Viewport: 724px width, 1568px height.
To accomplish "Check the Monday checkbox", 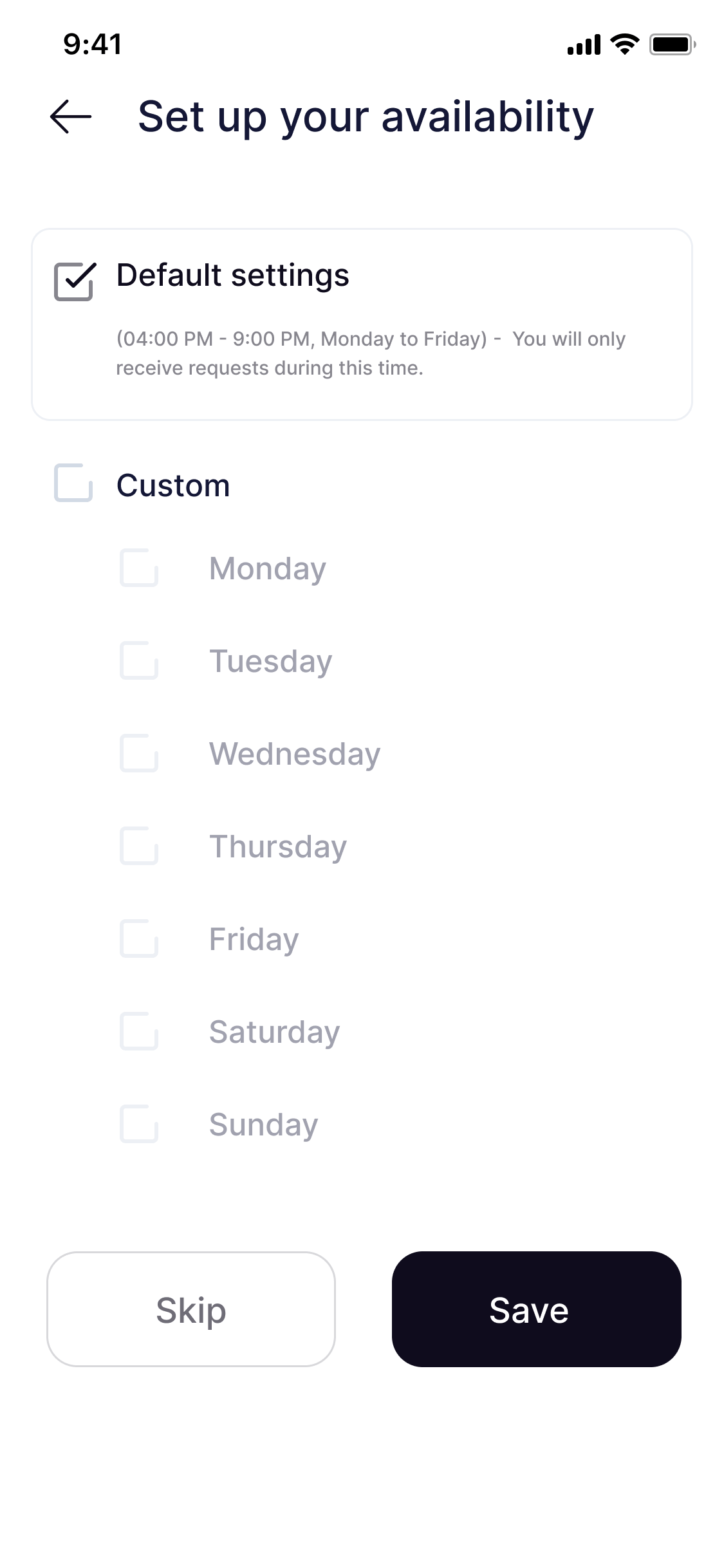I will coord(139,568).
